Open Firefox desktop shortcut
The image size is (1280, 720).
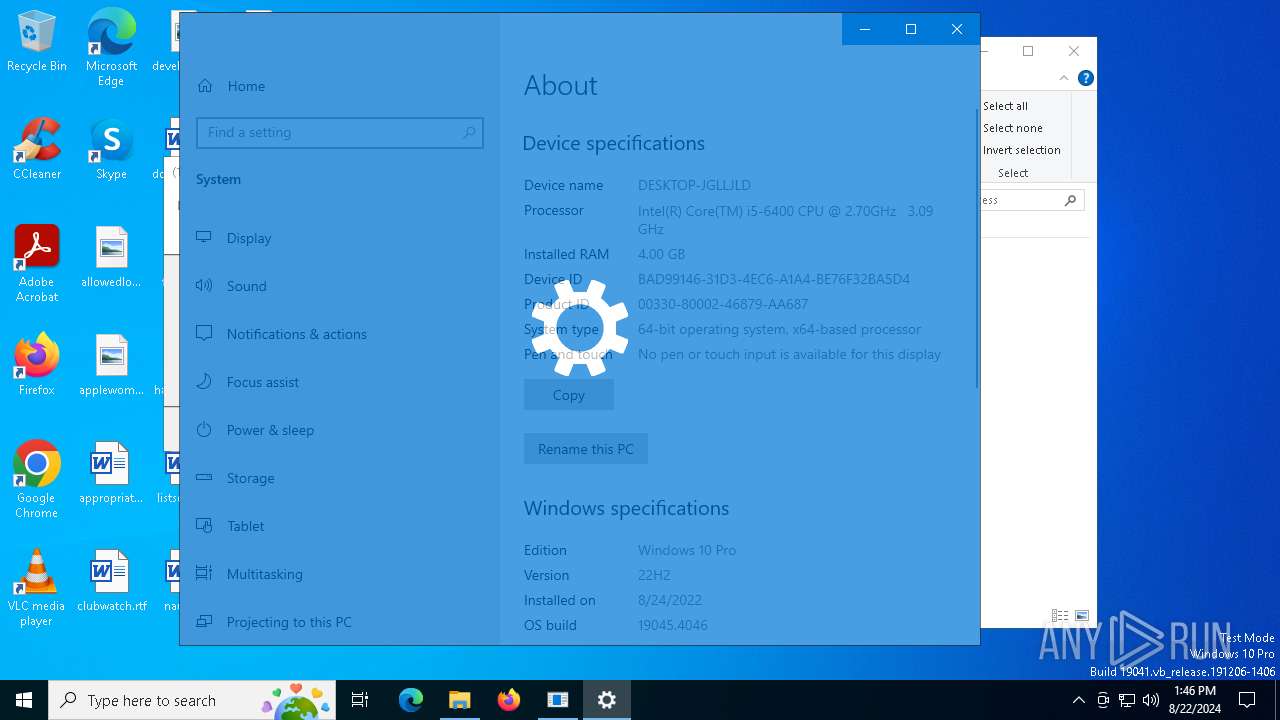[x=37, y=365]
